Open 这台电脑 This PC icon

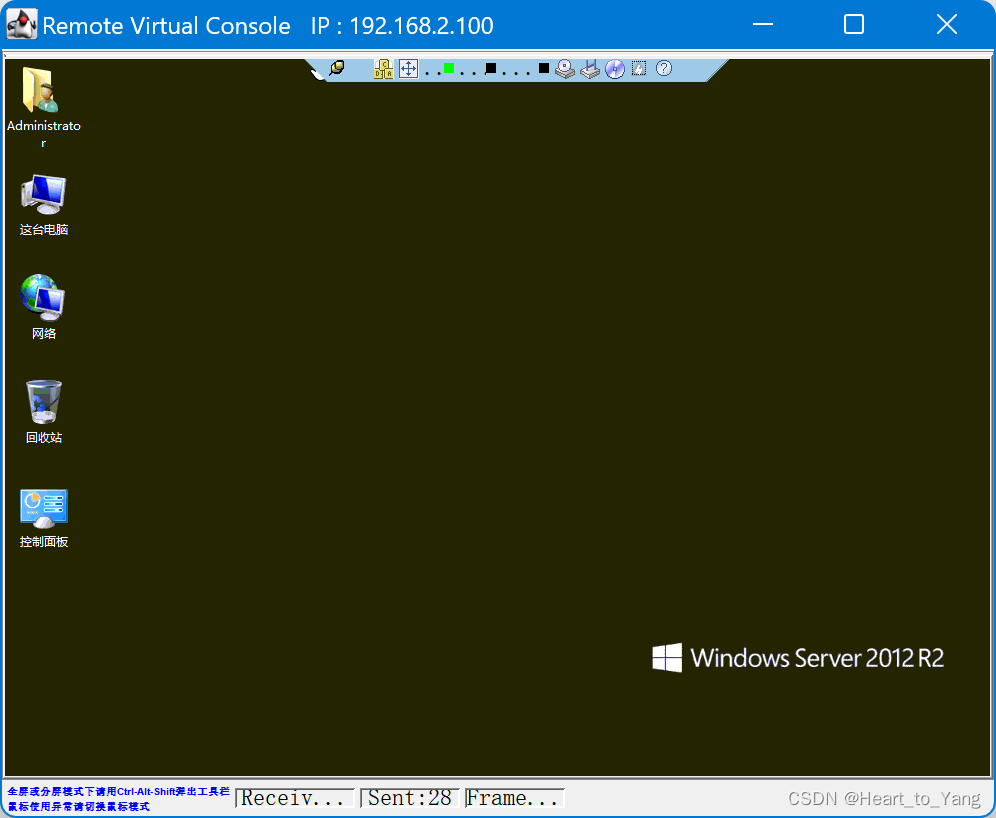tap(43, 194)
